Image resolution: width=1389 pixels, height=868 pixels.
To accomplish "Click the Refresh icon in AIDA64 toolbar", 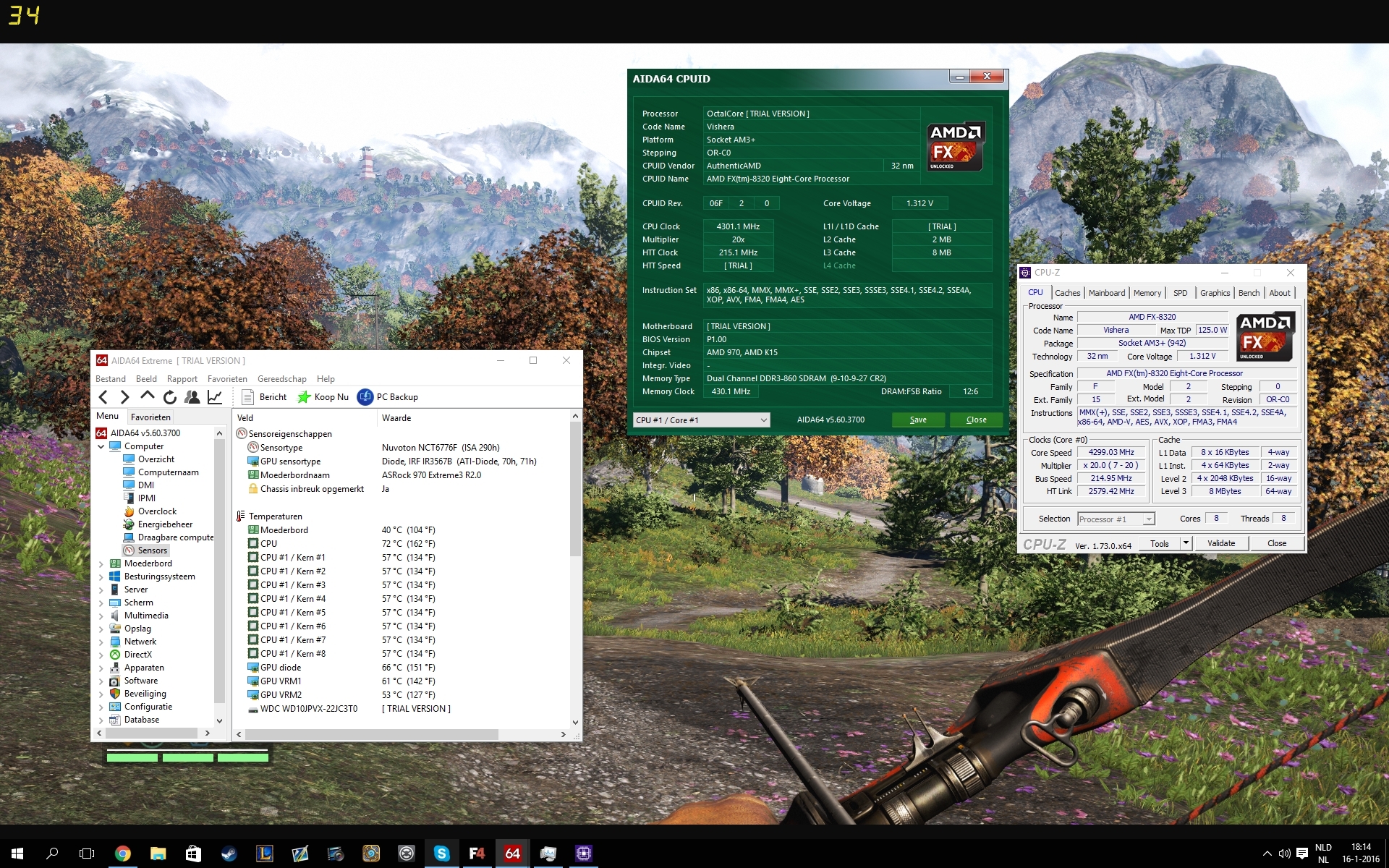I will pos(169,397).
